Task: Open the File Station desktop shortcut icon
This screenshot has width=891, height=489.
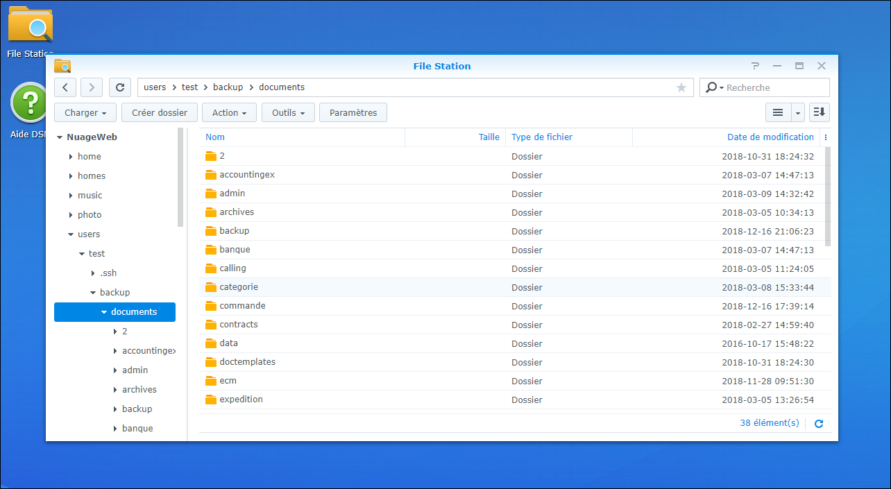Action: tap(30, 24)
